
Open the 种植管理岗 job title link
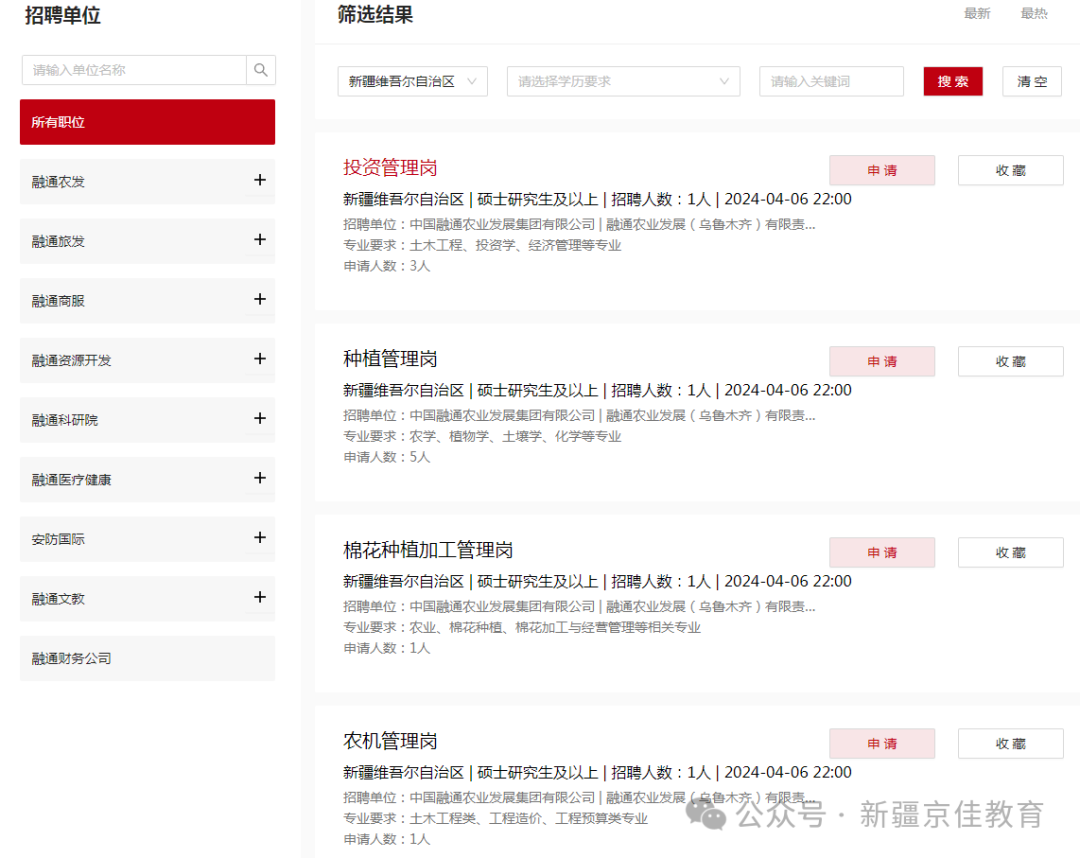coord(390,359)
